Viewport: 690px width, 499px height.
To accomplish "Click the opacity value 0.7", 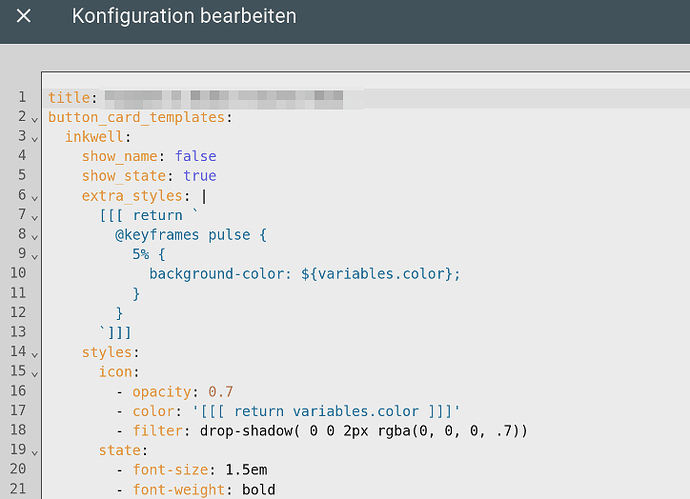I will click(x=220, y=392).
